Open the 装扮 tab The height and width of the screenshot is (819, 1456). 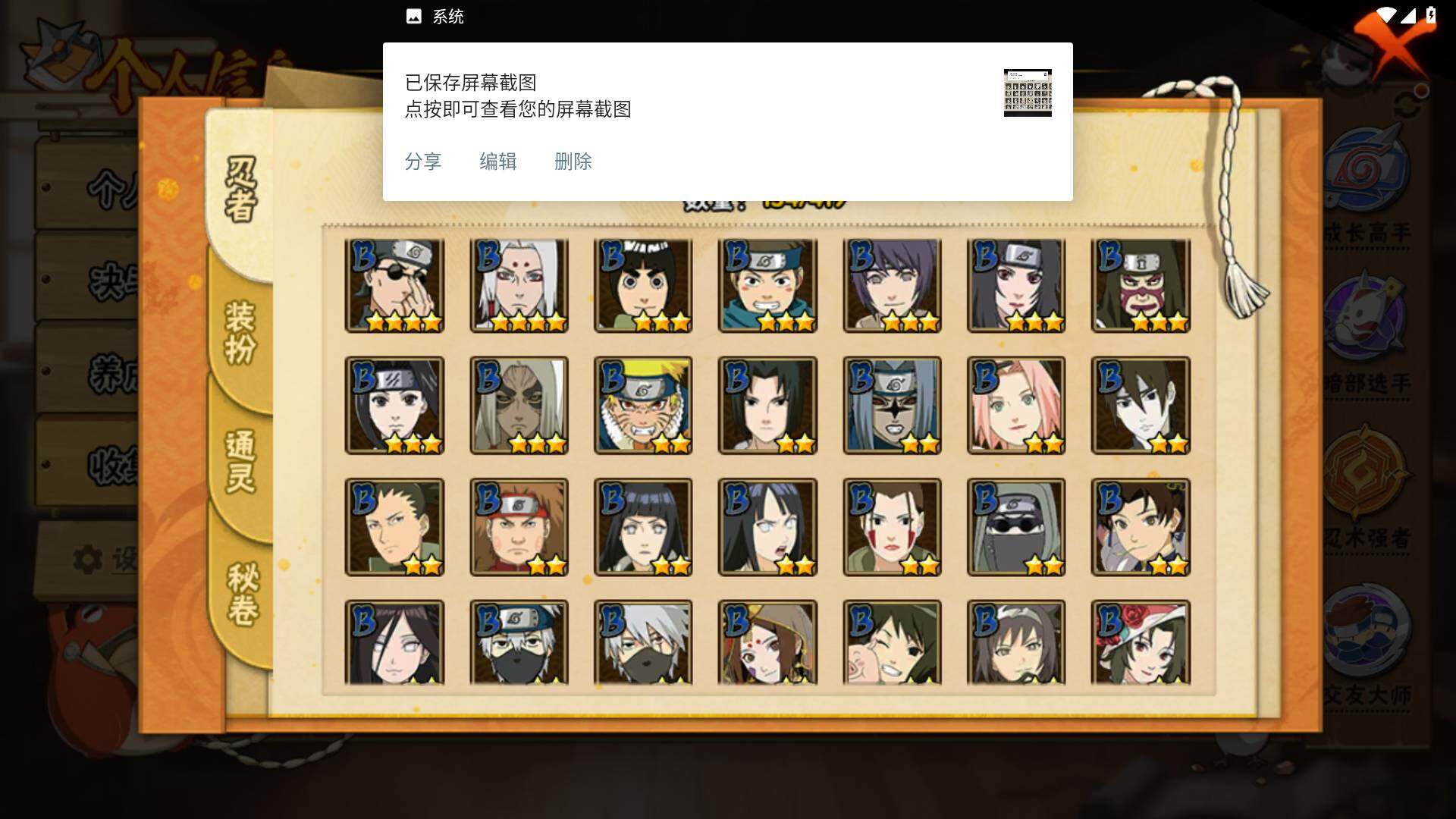241,332
